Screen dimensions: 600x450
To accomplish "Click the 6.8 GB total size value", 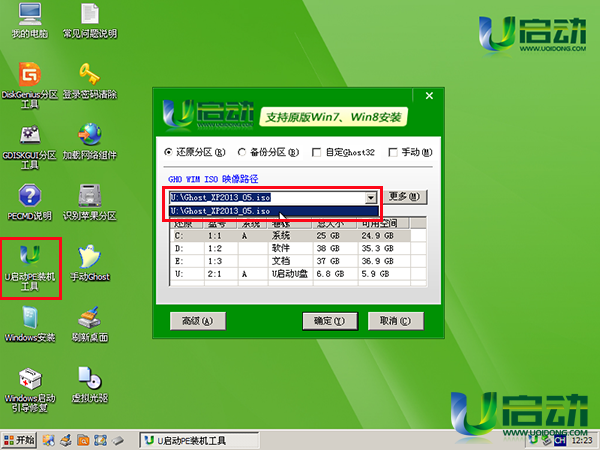I will click(x=330, y=274).
